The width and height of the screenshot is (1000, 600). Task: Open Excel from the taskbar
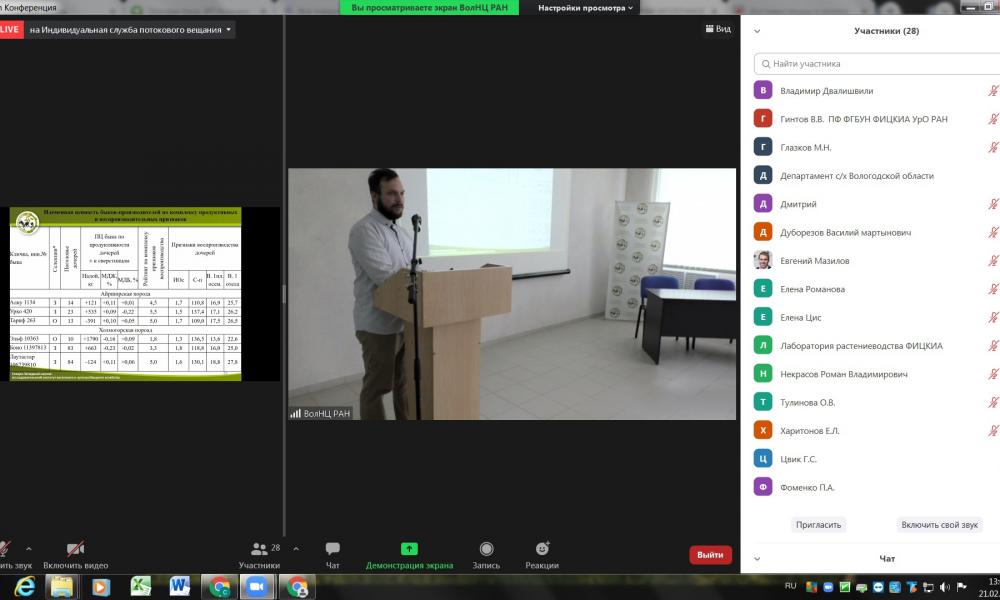point(140,587)
